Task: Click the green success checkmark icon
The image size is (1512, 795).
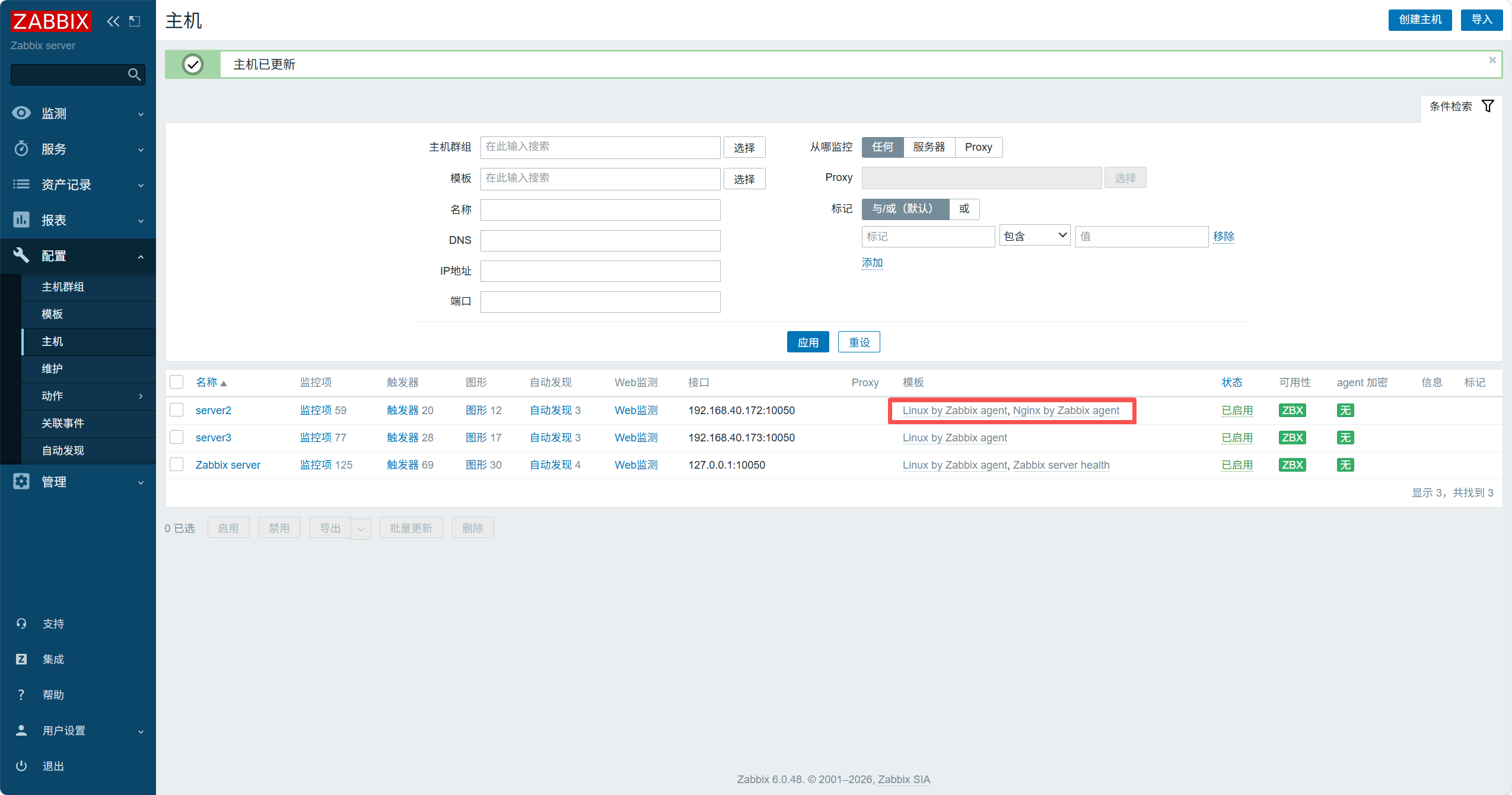Action: point(193,64)
